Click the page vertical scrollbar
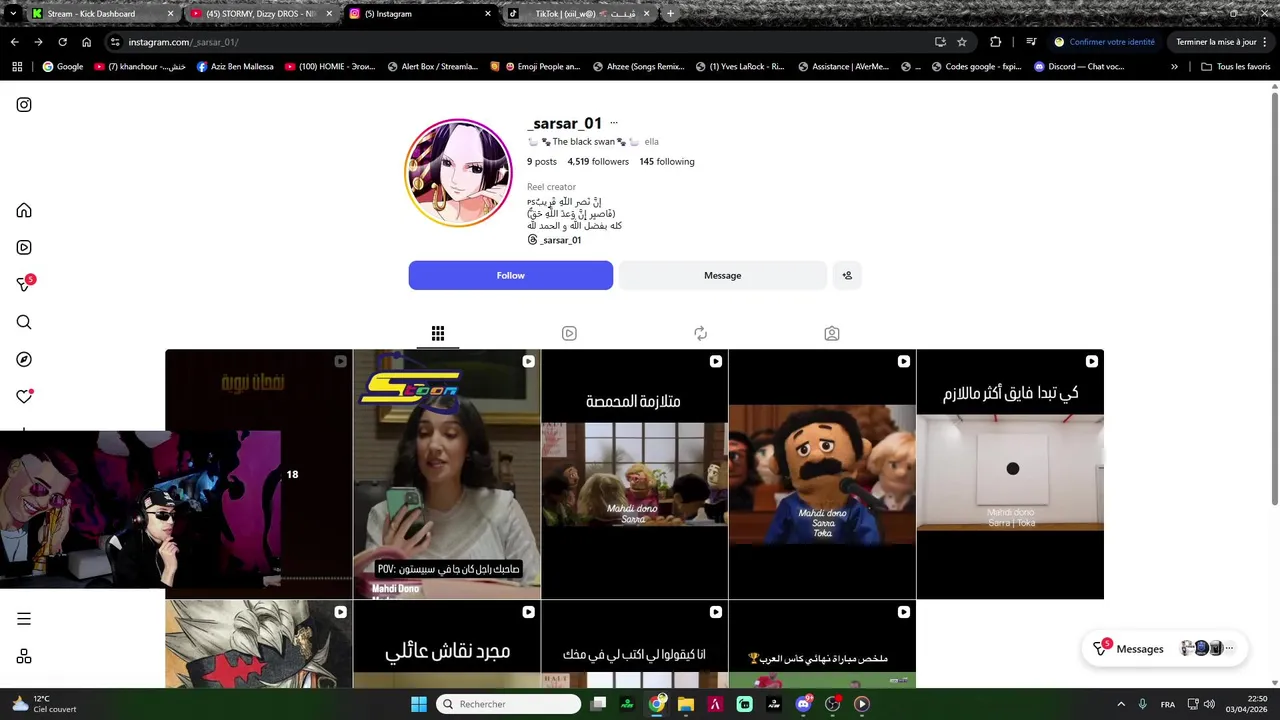The width and height of the screenshot is (1280, 720). coord(1275,297)
